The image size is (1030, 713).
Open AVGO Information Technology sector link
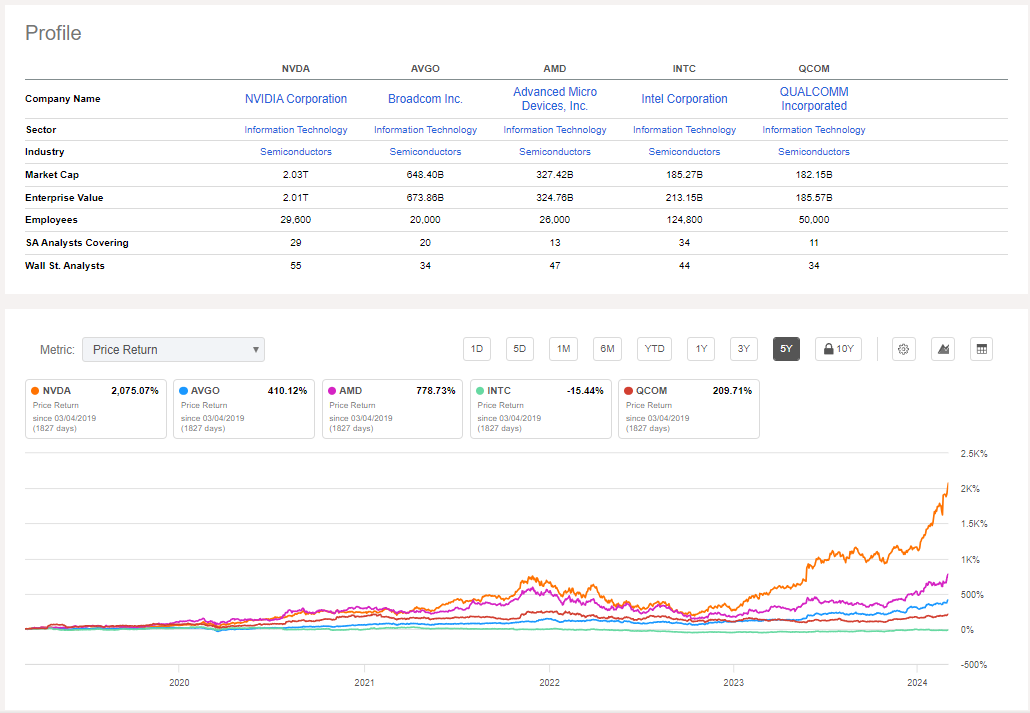[425, 129]
